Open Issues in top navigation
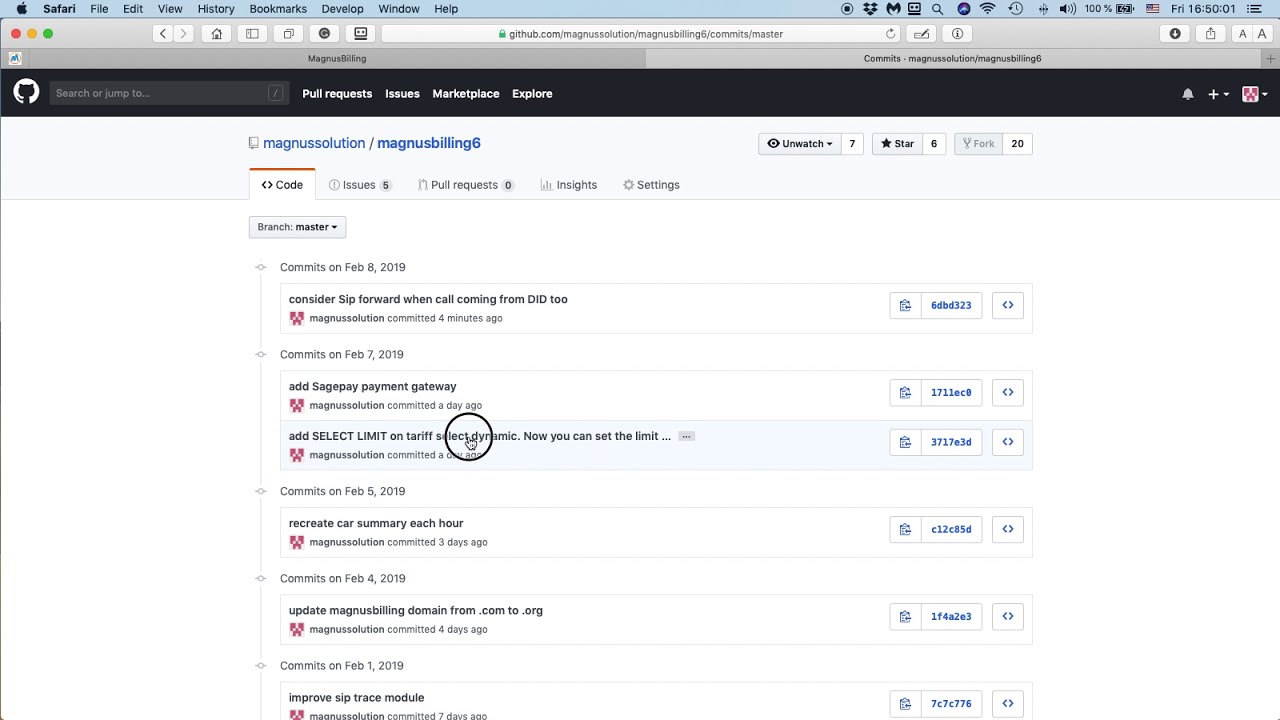 402,94
